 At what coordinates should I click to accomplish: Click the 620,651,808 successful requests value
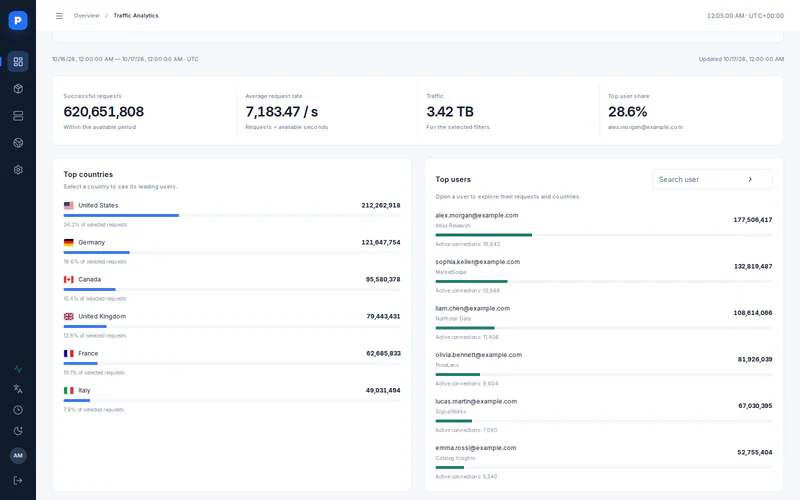[104, 112]
